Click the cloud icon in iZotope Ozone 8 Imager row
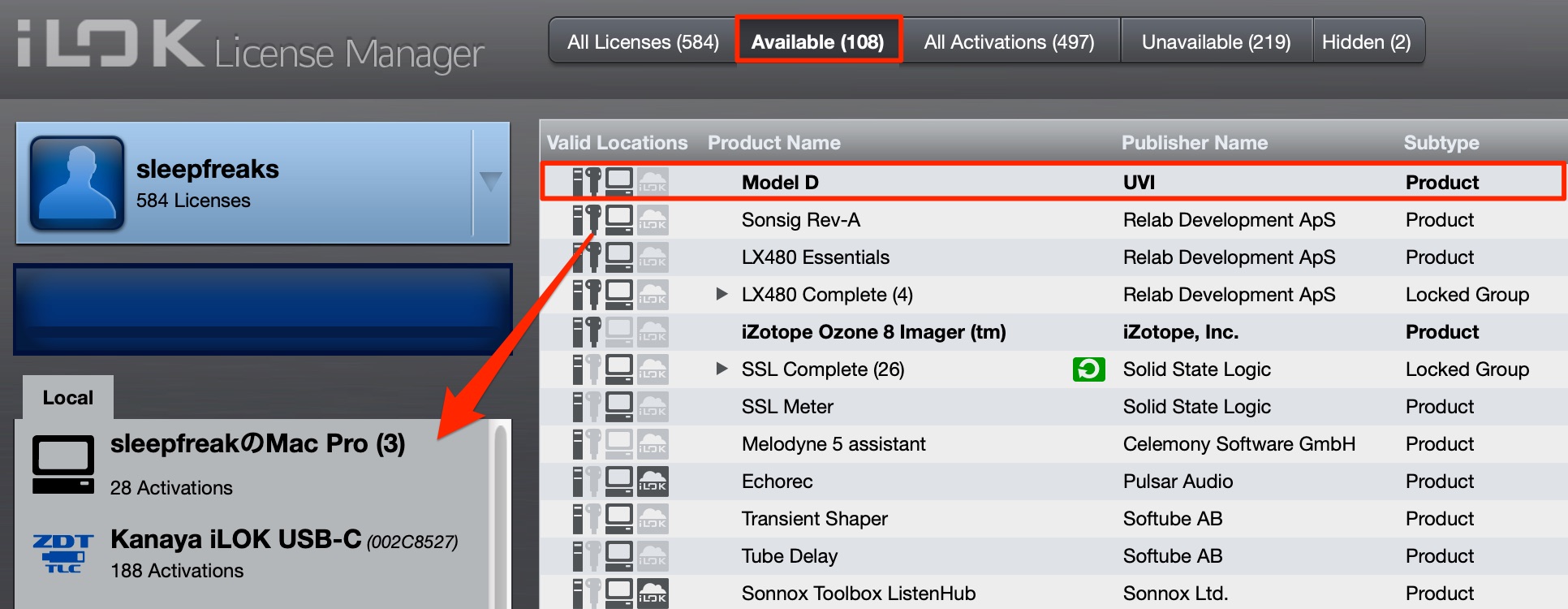 click(652, 331)
